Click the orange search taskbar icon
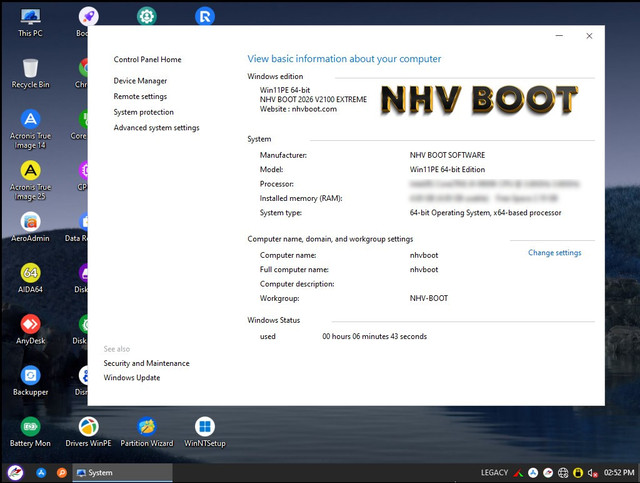Image resolution: width=640 pixels, height=483 pixels. [x=62, y=473]
